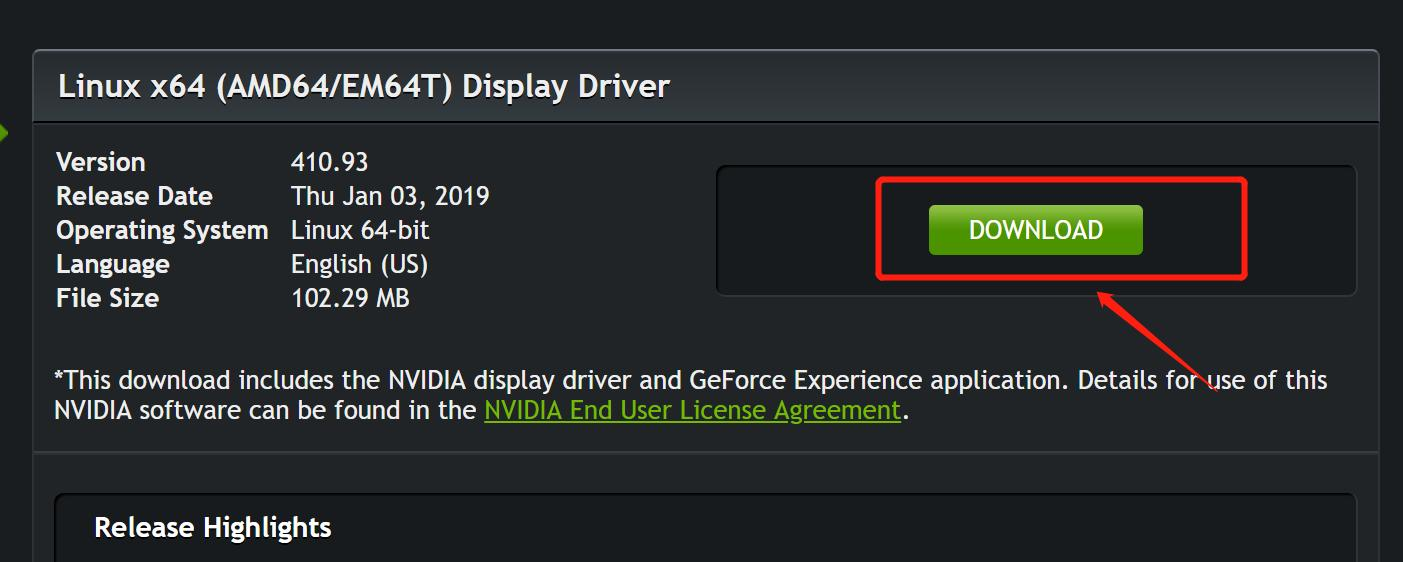This screenshot has width=1403, height=562.
Task: Click the Operating System label
Action: point(162,230)
